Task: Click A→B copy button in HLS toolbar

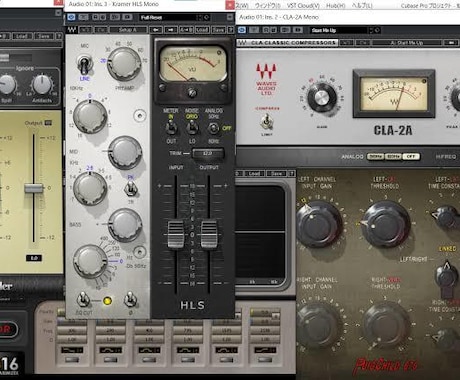Action: click(186, 30)
